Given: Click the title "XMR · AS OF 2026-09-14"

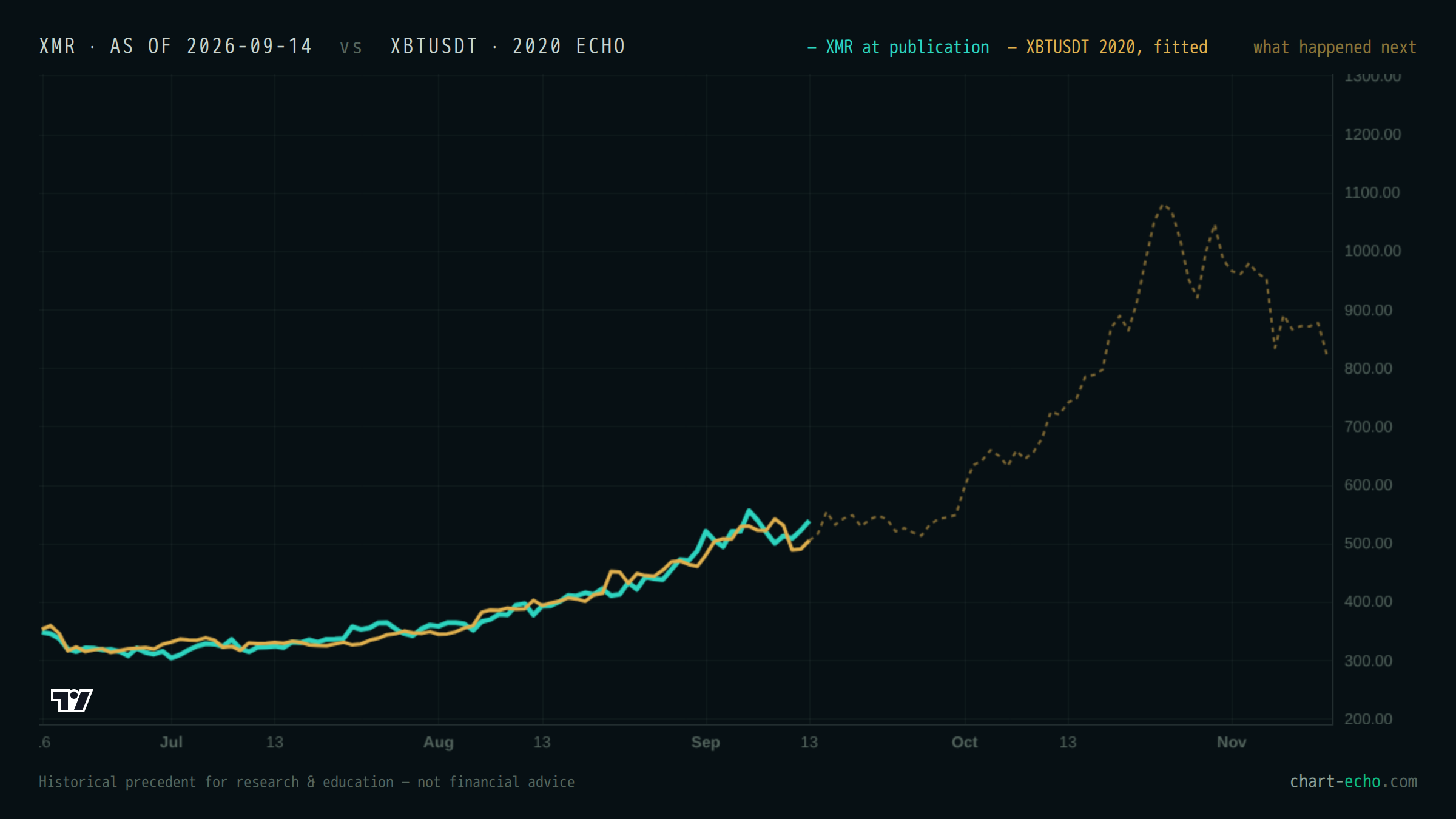Looking at the screenshot, I should coord(176,47).
